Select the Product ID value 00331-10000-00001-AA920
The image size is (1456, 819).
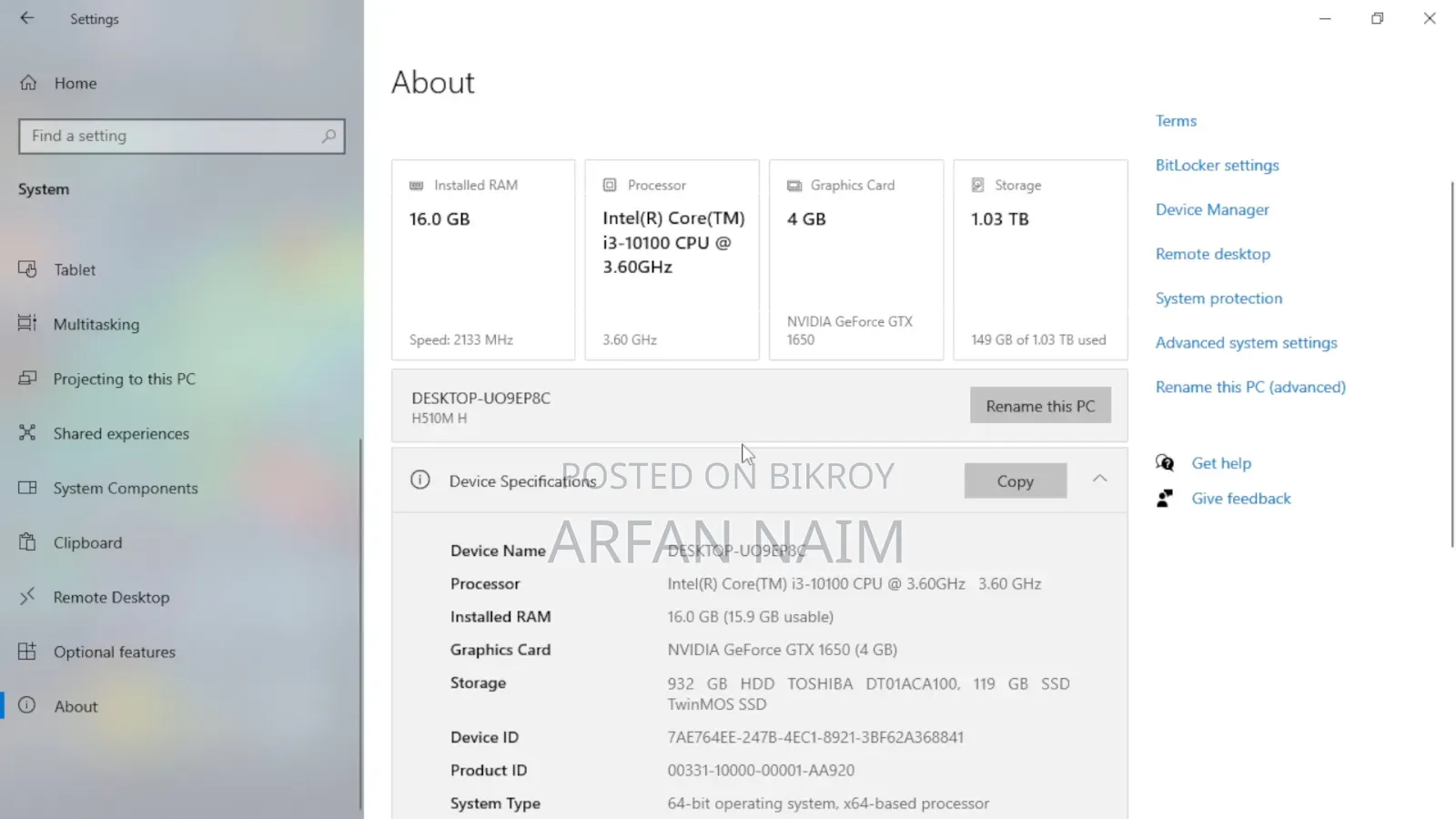point(761,771)
